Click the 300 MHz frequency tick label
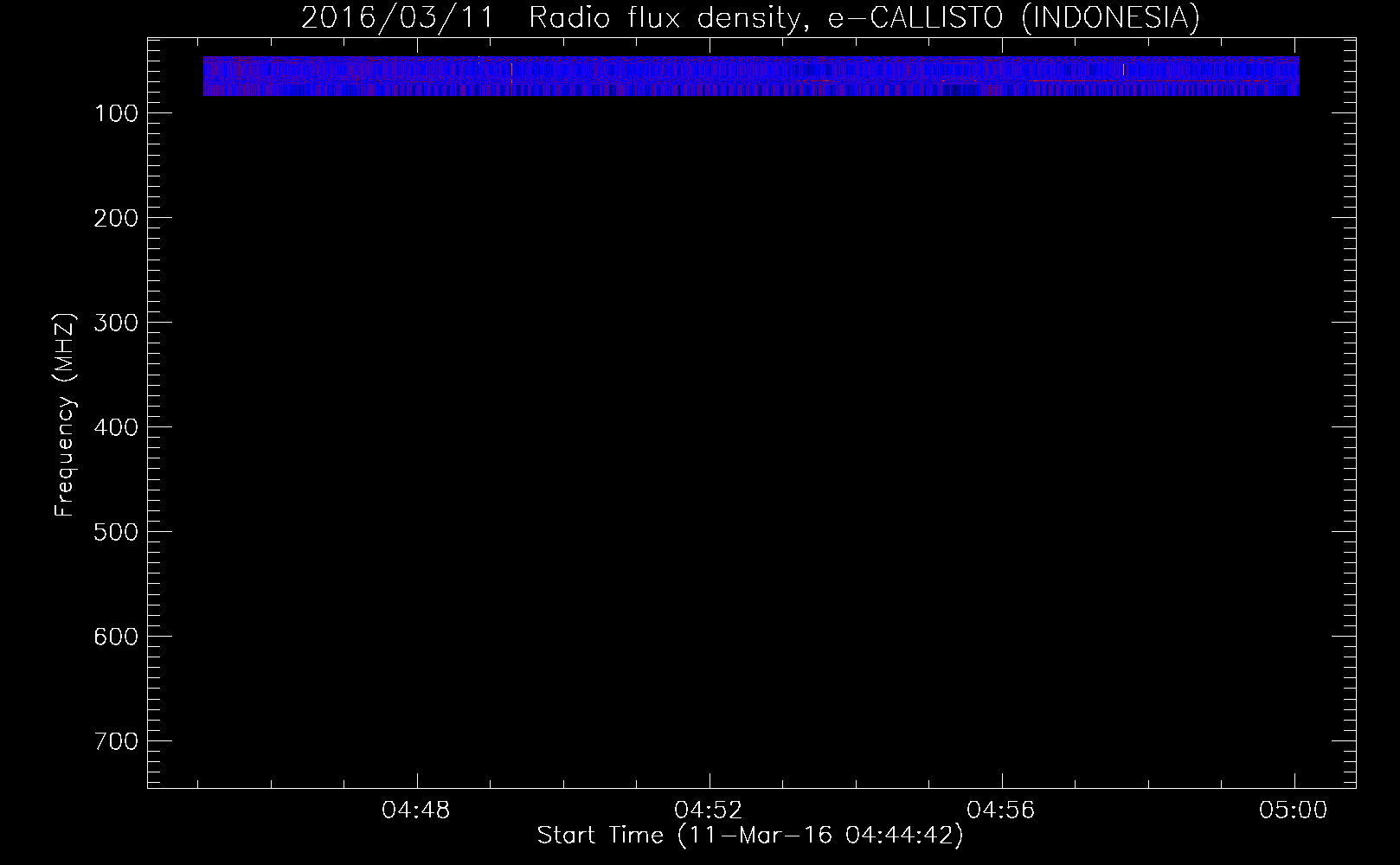1400x865 pixels. [115, 324]
